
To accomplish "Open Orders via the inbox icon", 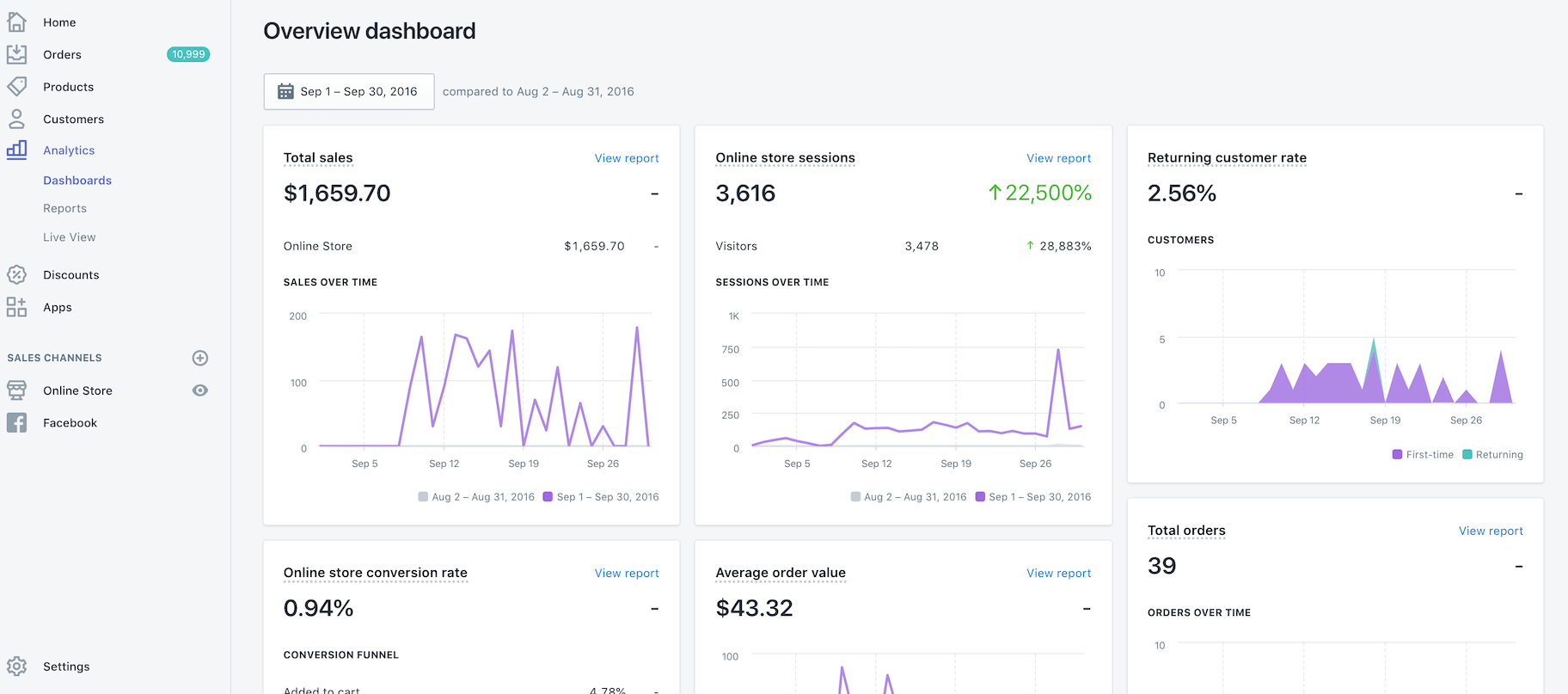I will point(16,54).
